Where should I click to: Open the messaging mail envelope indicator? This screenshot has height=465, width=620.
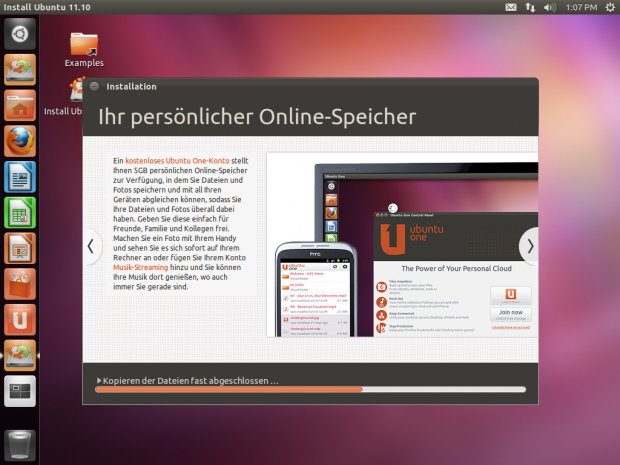(511, 7)
